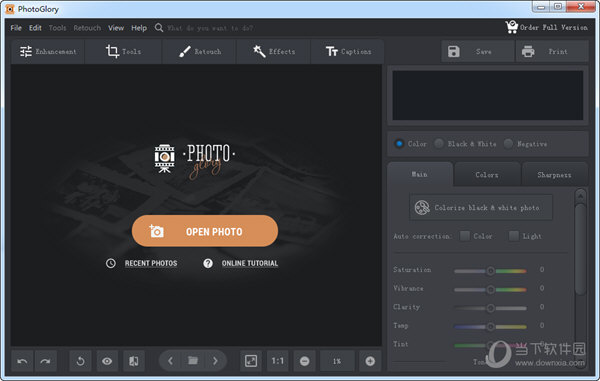Click the magnifier search icon
Viewport: 600px width, 381px height.
coord(159,28)
